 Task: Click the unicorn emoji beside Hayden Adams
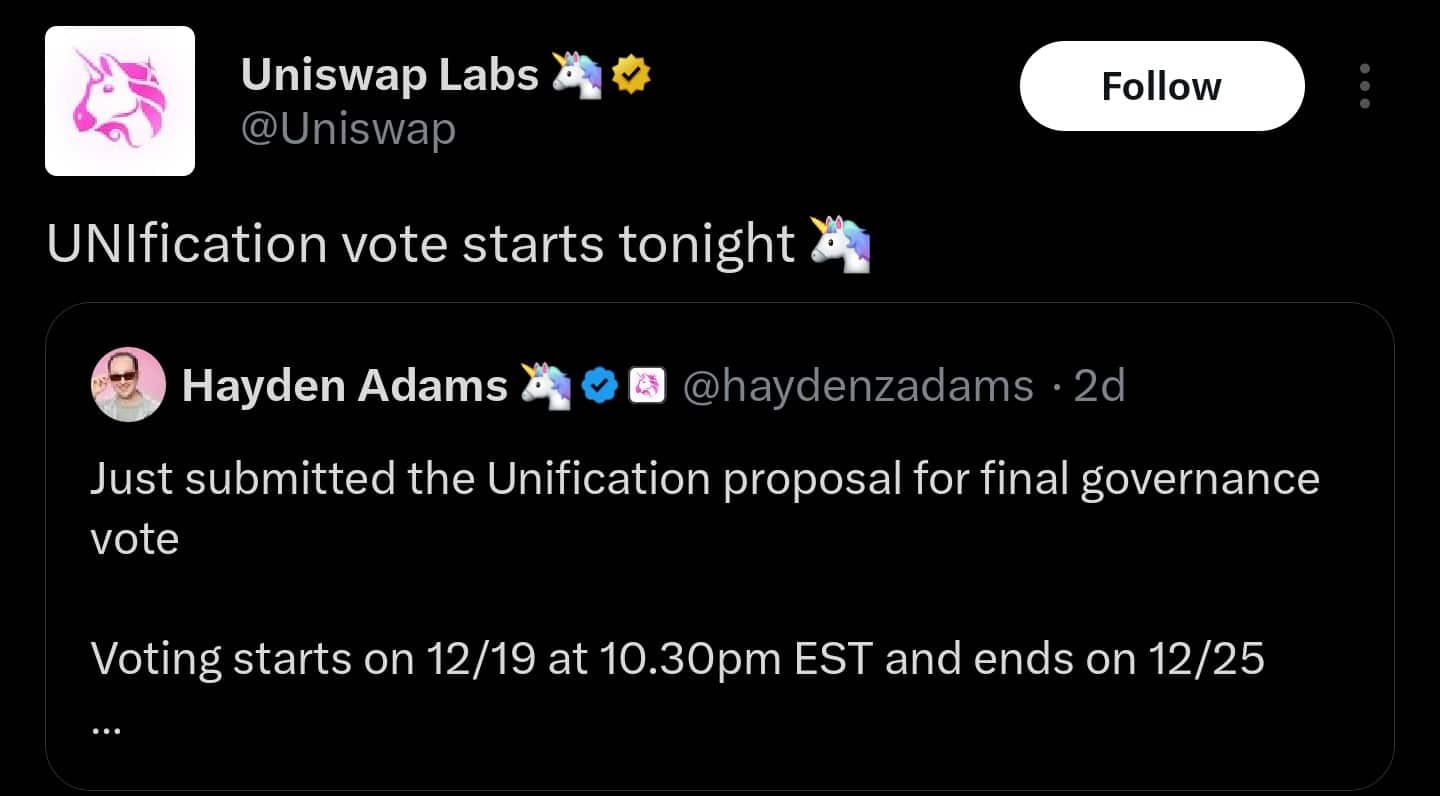[x=545, y=385]
